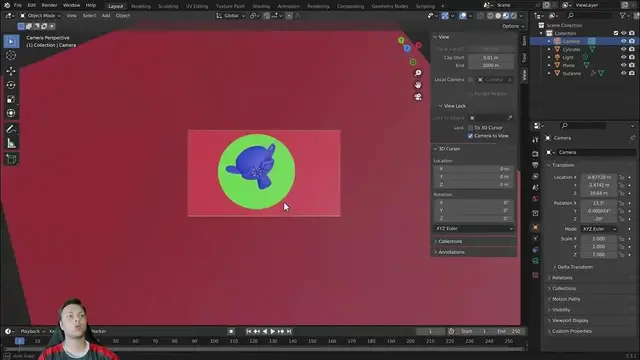The height and width of the screenshot is (360, 640).
Task: Open the Tool properties tab icon
Action: 535,140
